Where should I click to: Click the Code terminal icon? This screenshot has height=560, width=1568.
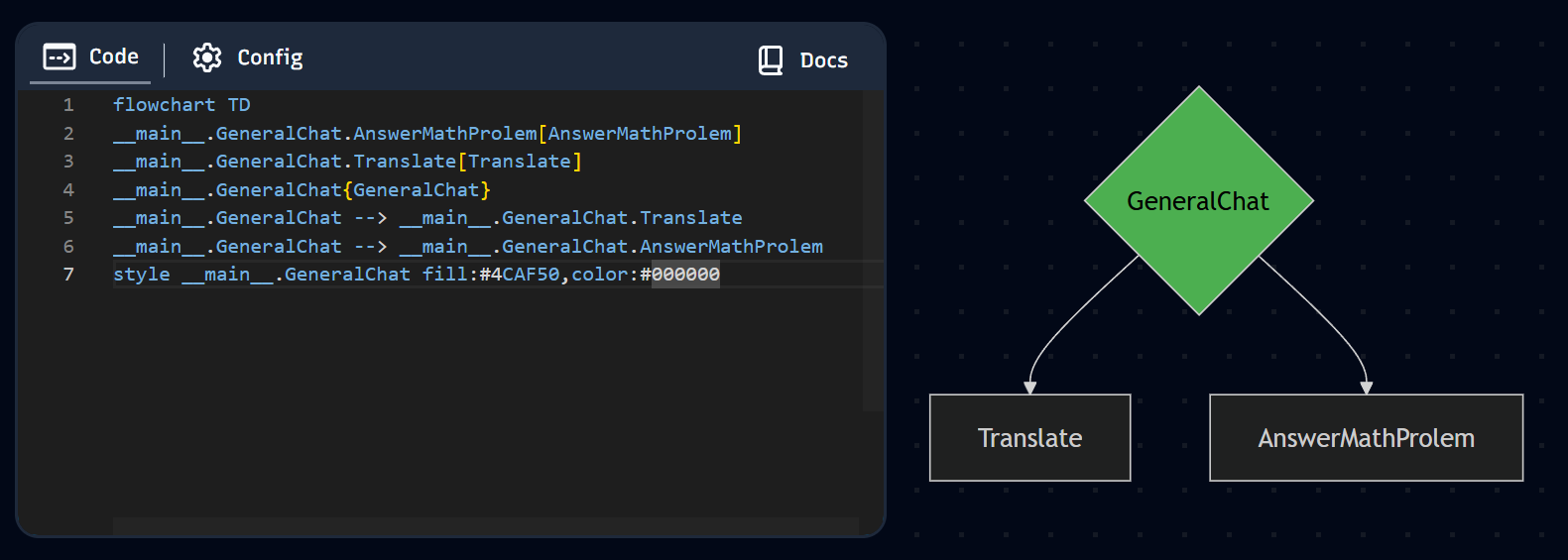click(60, 57)
